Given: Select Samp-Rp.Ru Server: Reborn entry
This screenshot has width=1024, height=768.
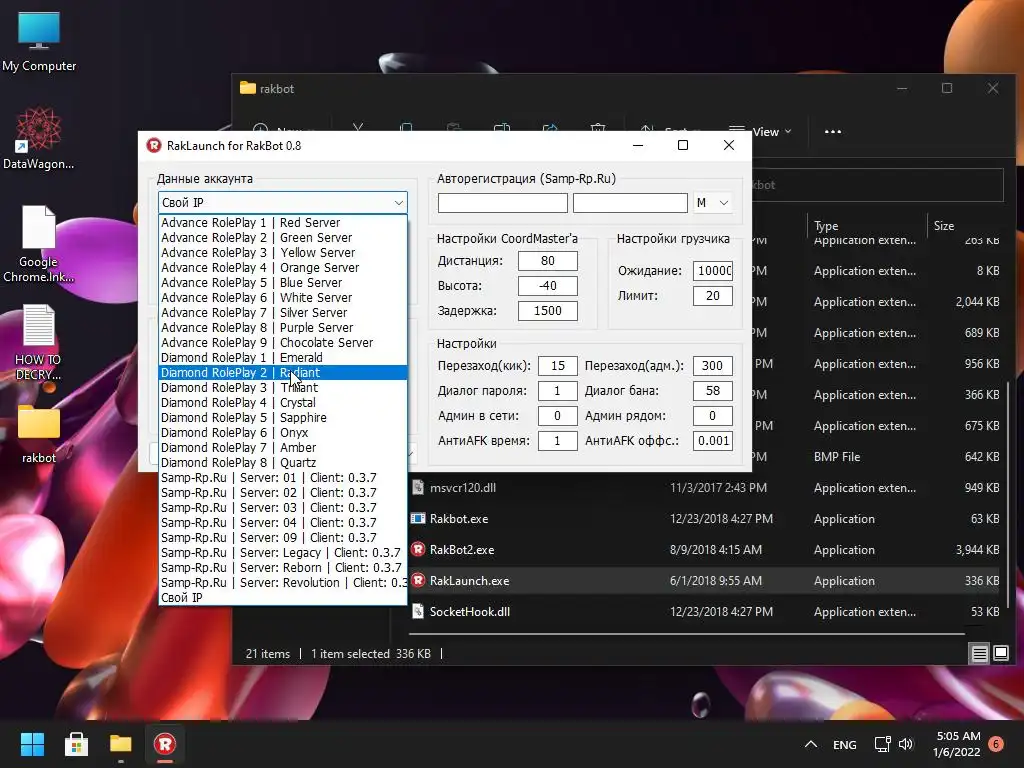Looking at the screenshot, I should pos(283,568).
